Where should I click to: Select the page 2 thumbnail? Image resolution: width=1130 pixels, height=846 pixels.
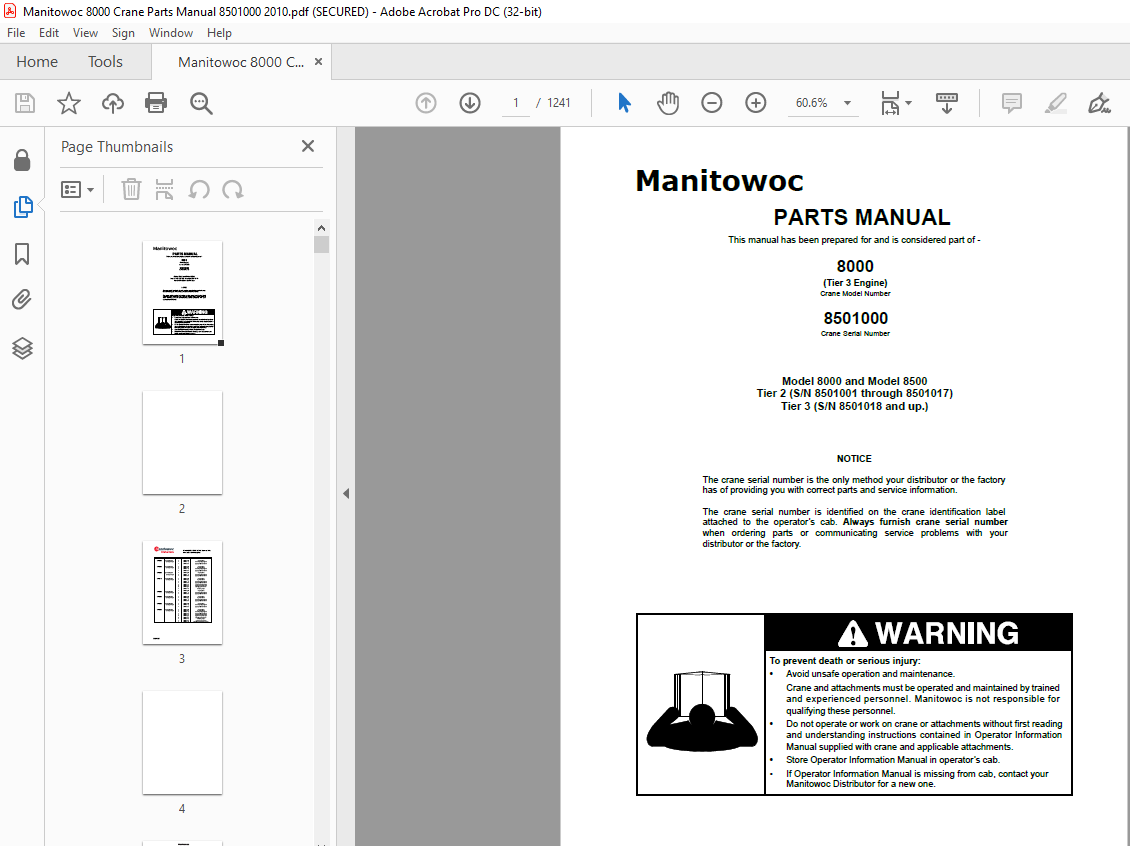[x=182, y=442]
